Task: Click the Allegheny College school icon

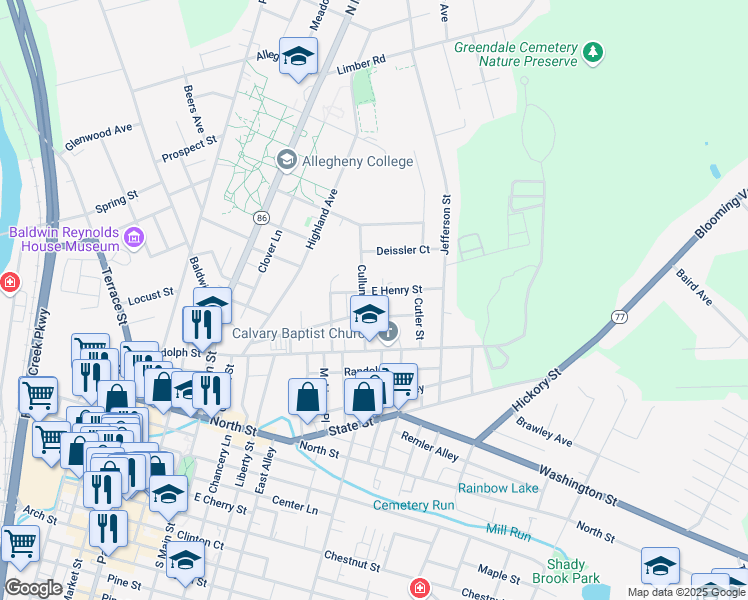Action: coord(287,160)
